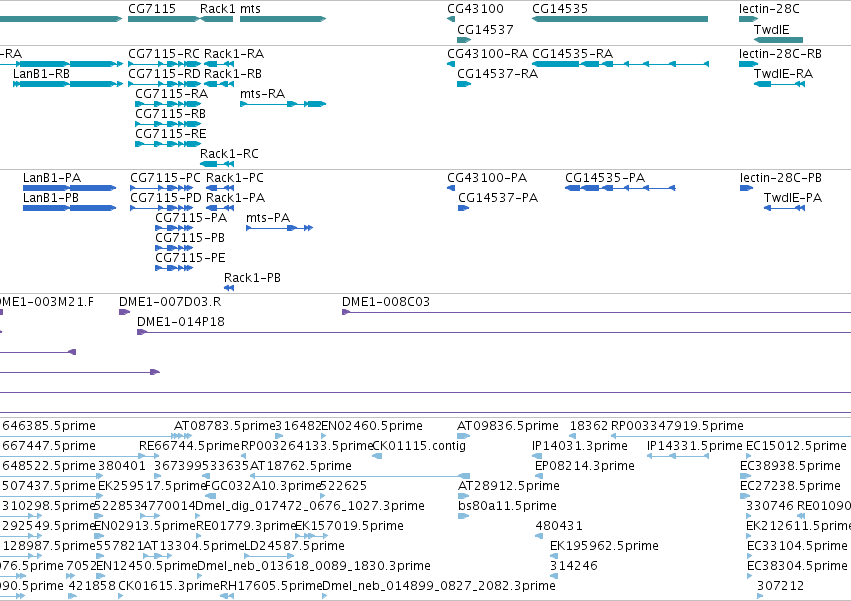Select EST EK195962.5prime
851x601 pixels.
pyautogui.click(x=605, y=546)
